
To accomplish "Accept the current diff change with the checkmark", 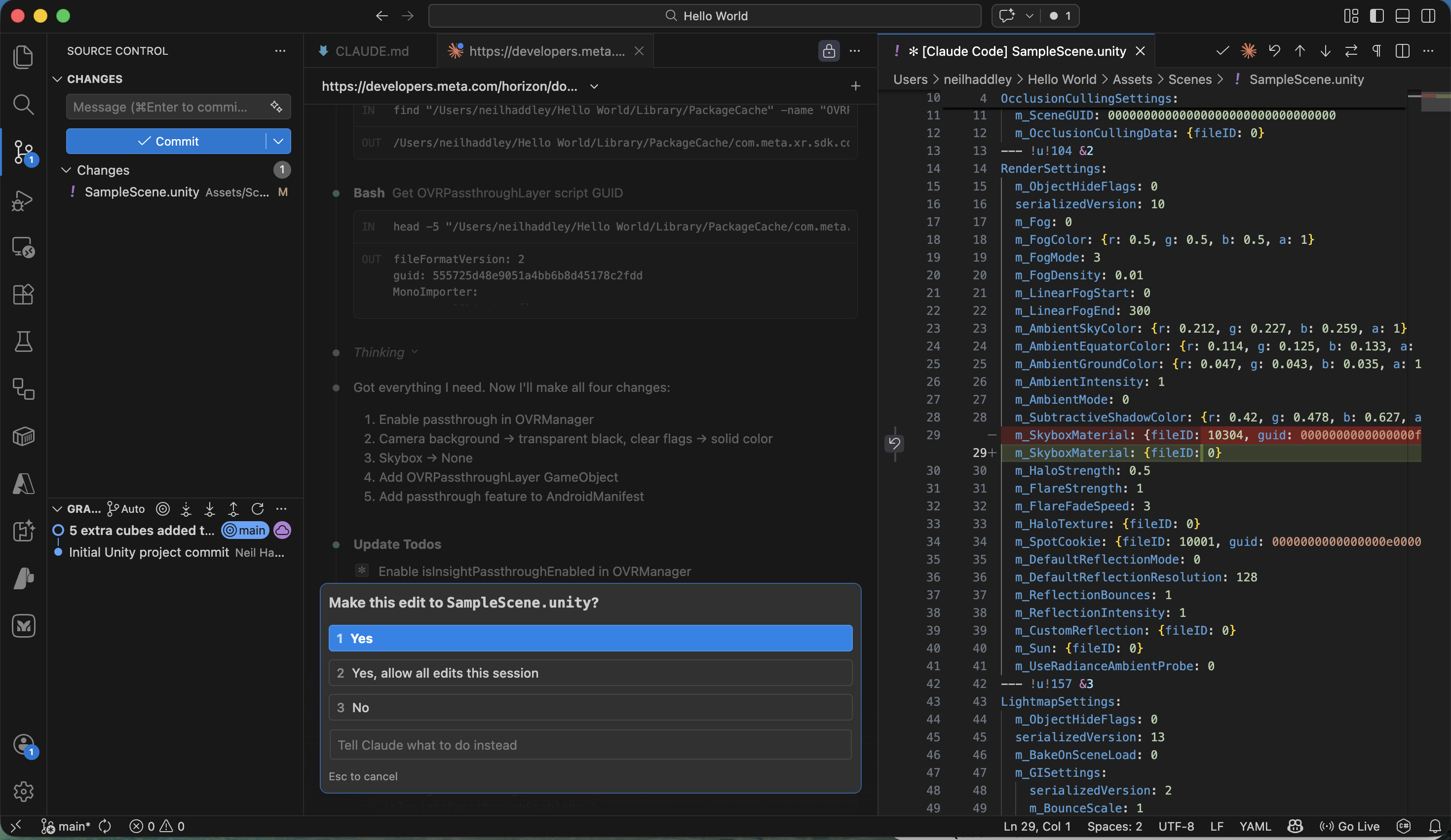I will pos(1223,51).
